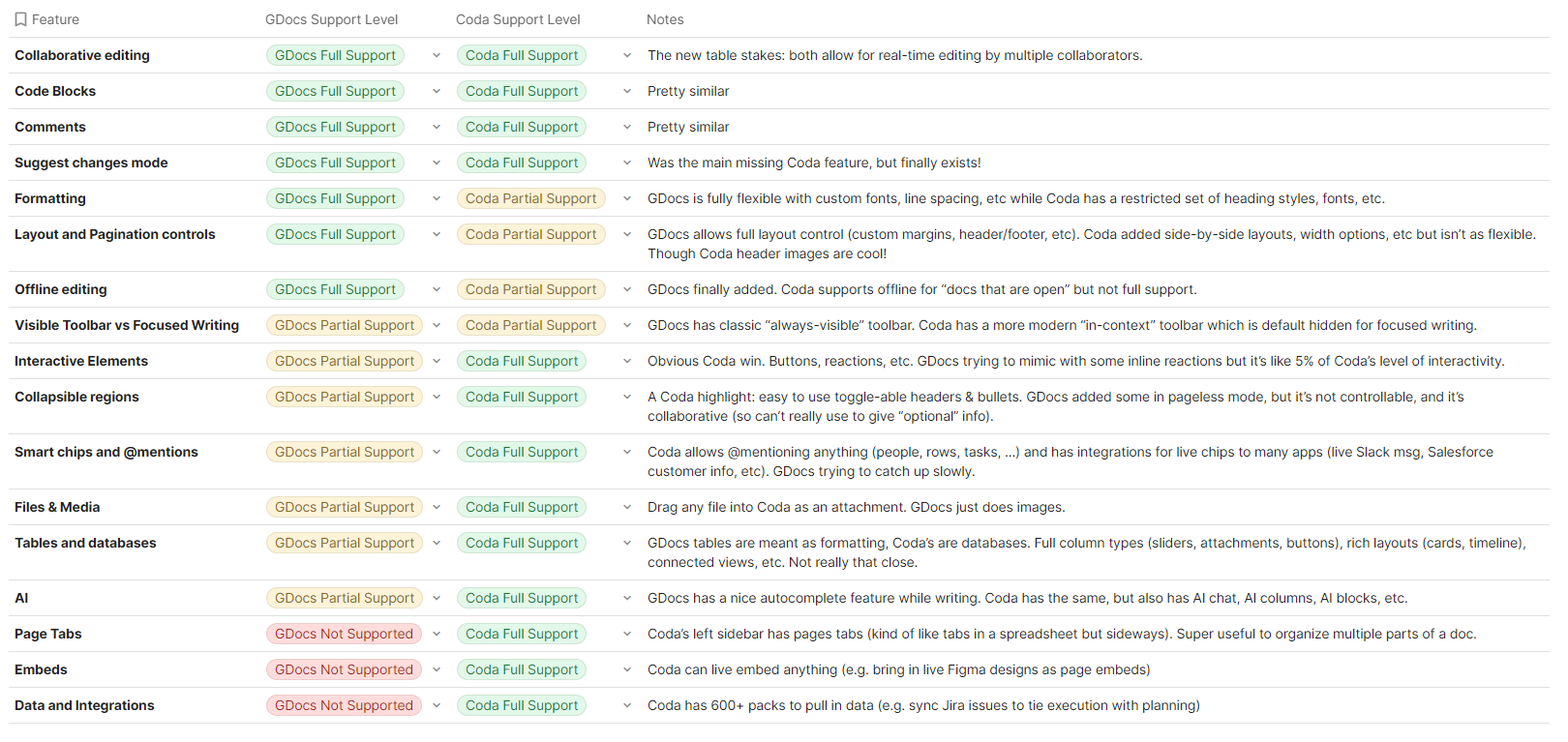Expand GDocs dropdown in AI row
Image resolution: width=1568 pixels, height=742 pixels.
tap(437, 598)
